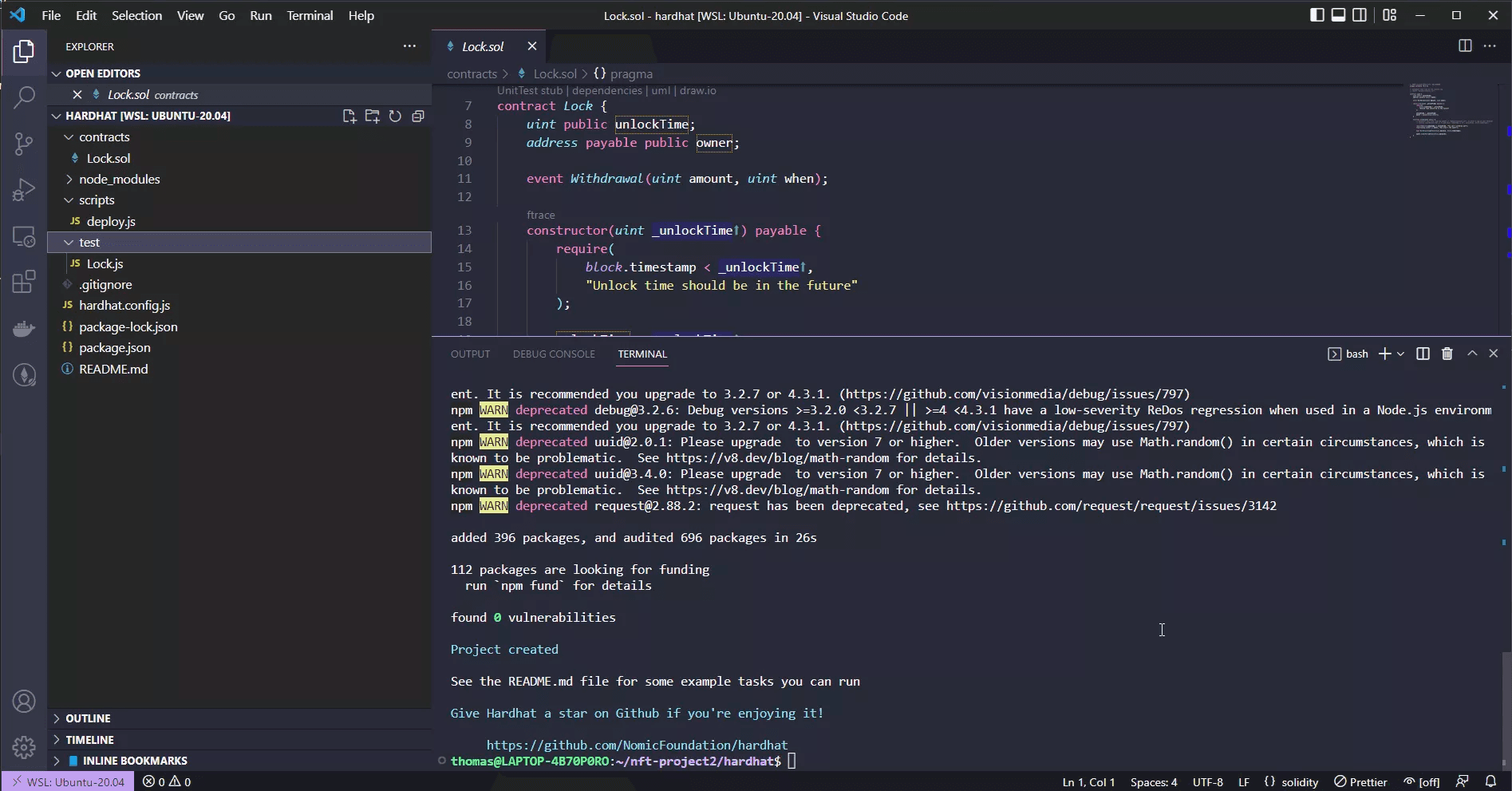Viewport: 1512px width, 791px height.
Task: Open notifications bell in status bar
Action: pyautogui.click(x=1490, y=782)
